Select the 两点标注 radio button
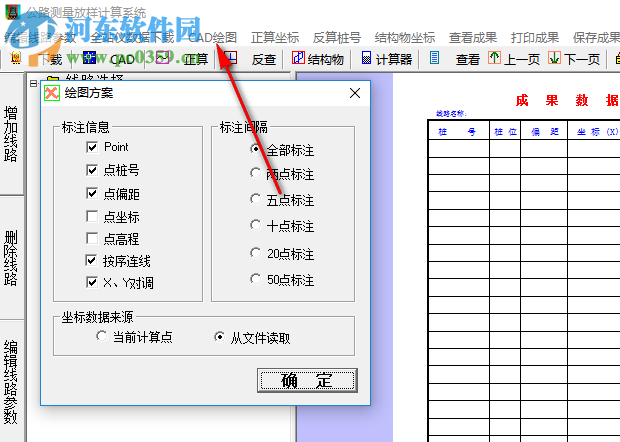The image size is (620, 442). point(255,173)
